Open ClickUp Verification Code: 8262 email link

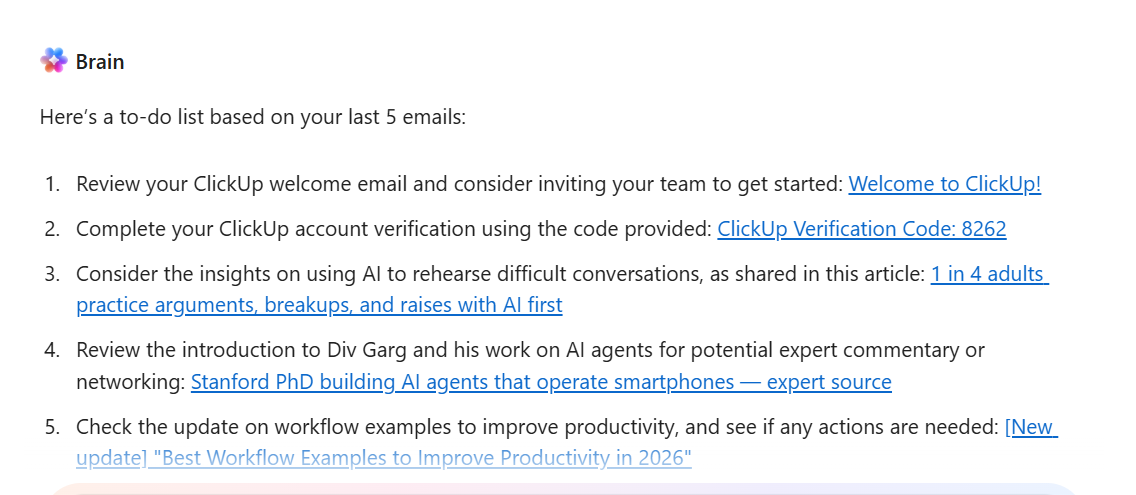click(861, 229)
